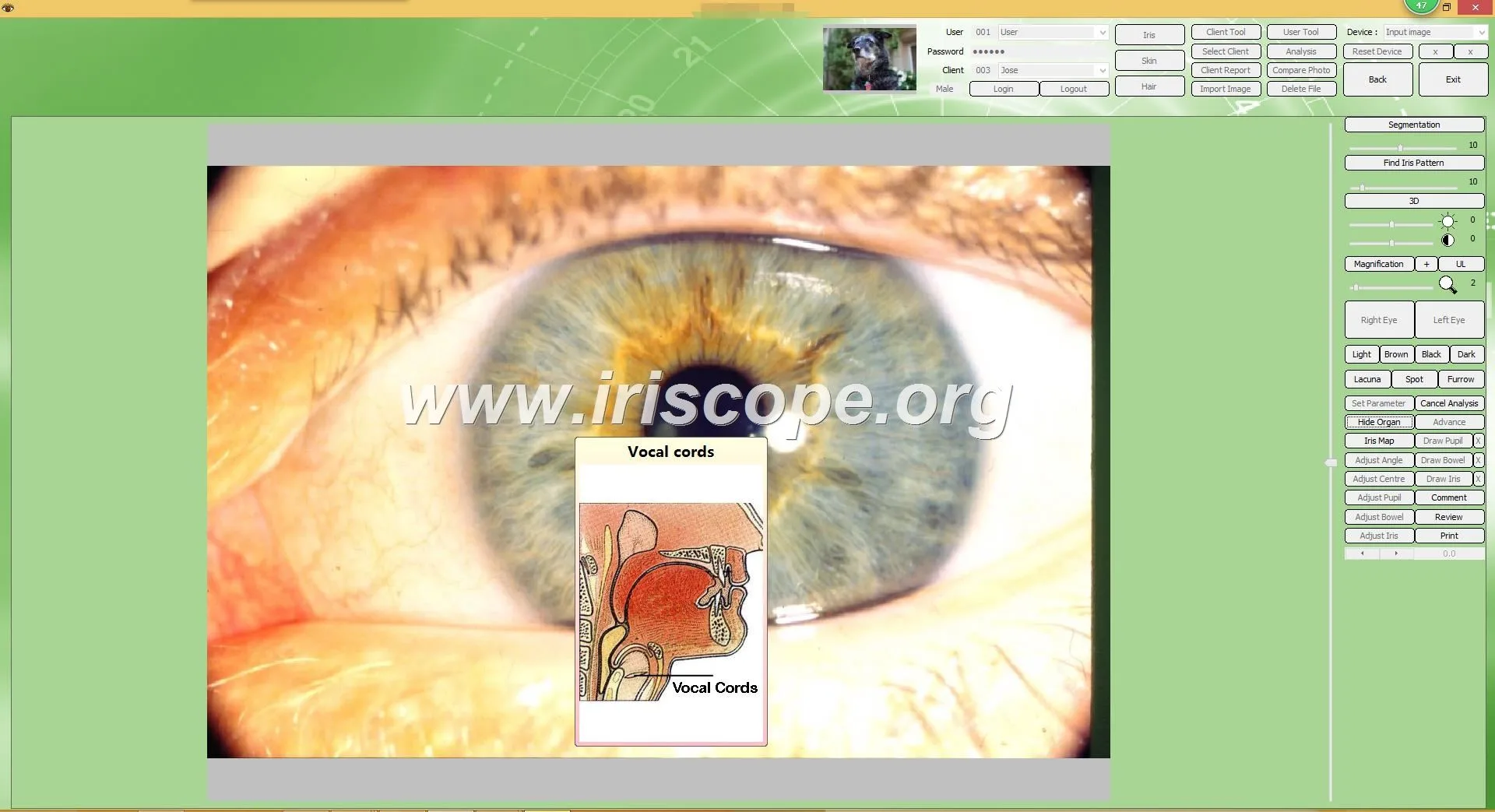Clear Draw Pupil with its X button
The height and width of the screenshot is (812, 1495).
tap(1478, 441)
